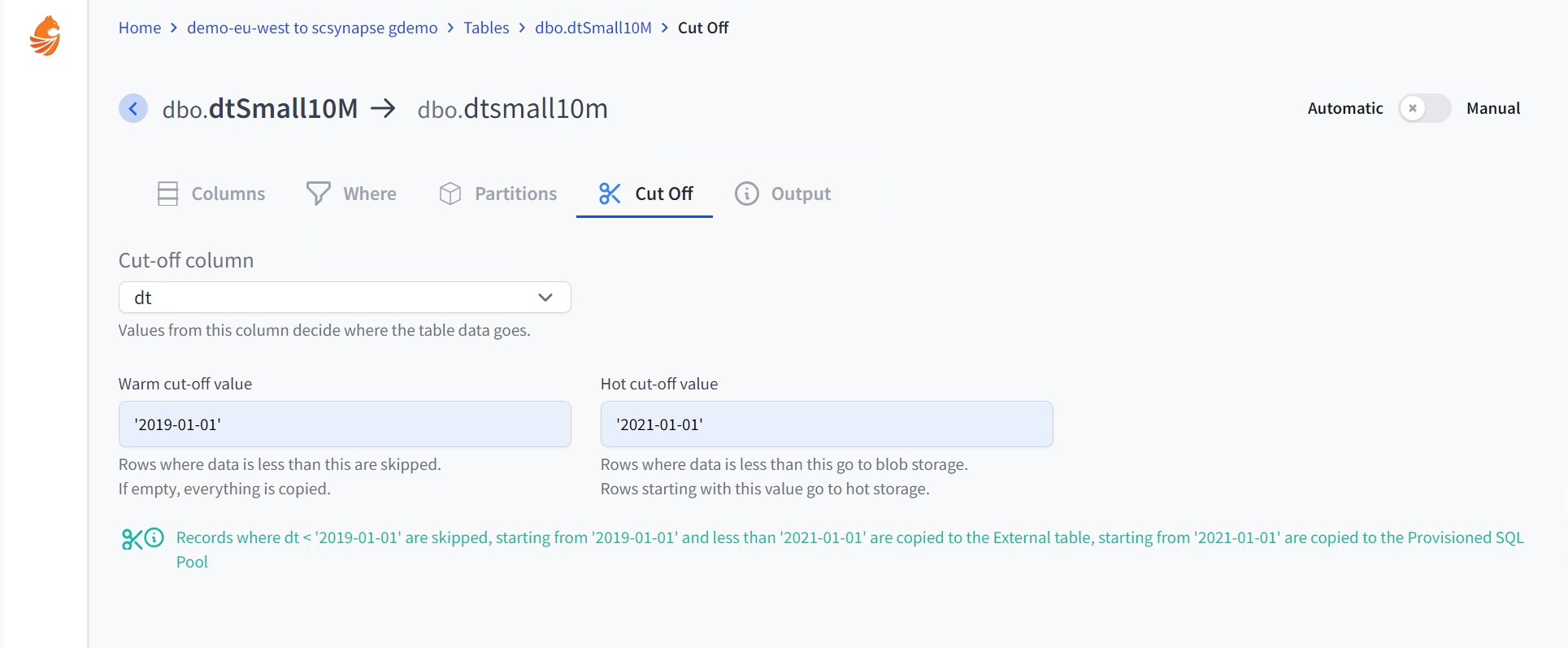The image size is (1568, 648).
Task: Open demo-eu-west to scsynapse gdemo breadcrumb
Action: (312, 28)
